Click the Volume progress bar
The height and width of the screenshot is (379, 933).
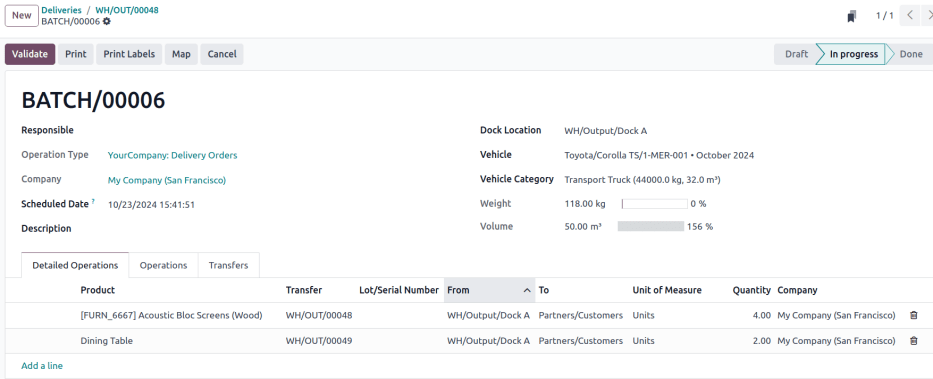[651, 227]
